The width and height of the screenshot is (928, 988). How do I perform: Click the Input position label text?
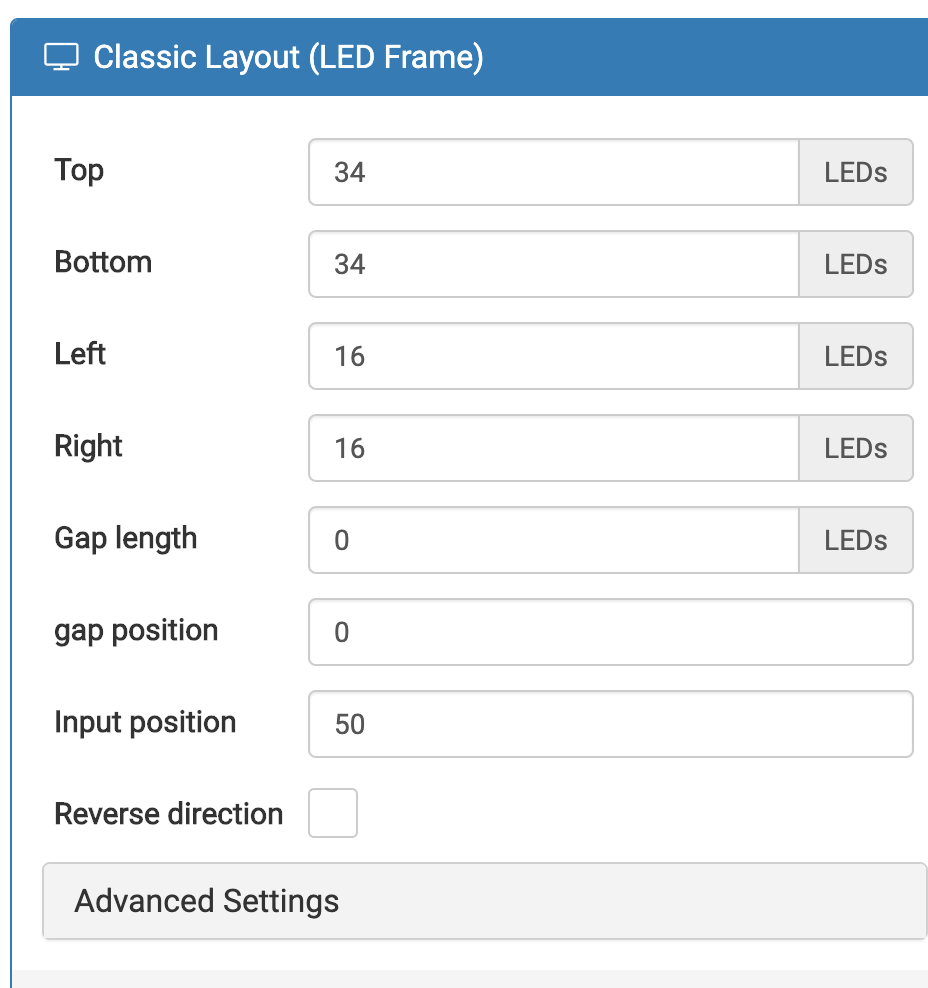click(145, 722)
